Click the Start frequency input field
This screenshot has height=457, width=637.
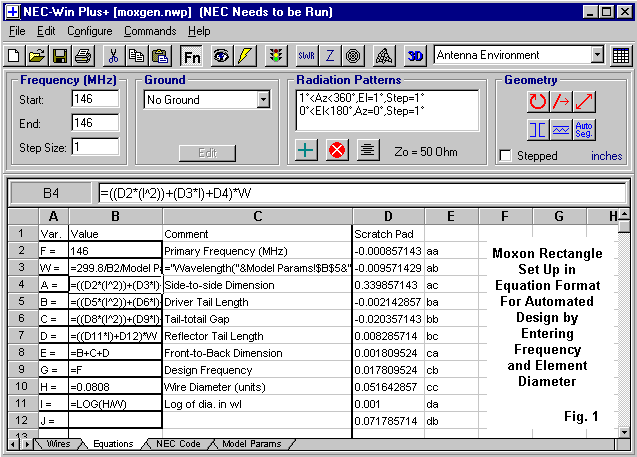(94, 99)
